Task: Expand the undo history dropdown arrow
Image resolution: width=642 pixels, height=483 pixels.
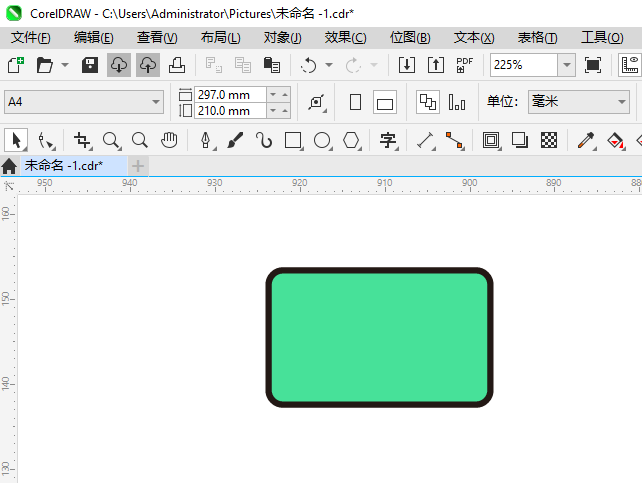Action: [329, 65]
